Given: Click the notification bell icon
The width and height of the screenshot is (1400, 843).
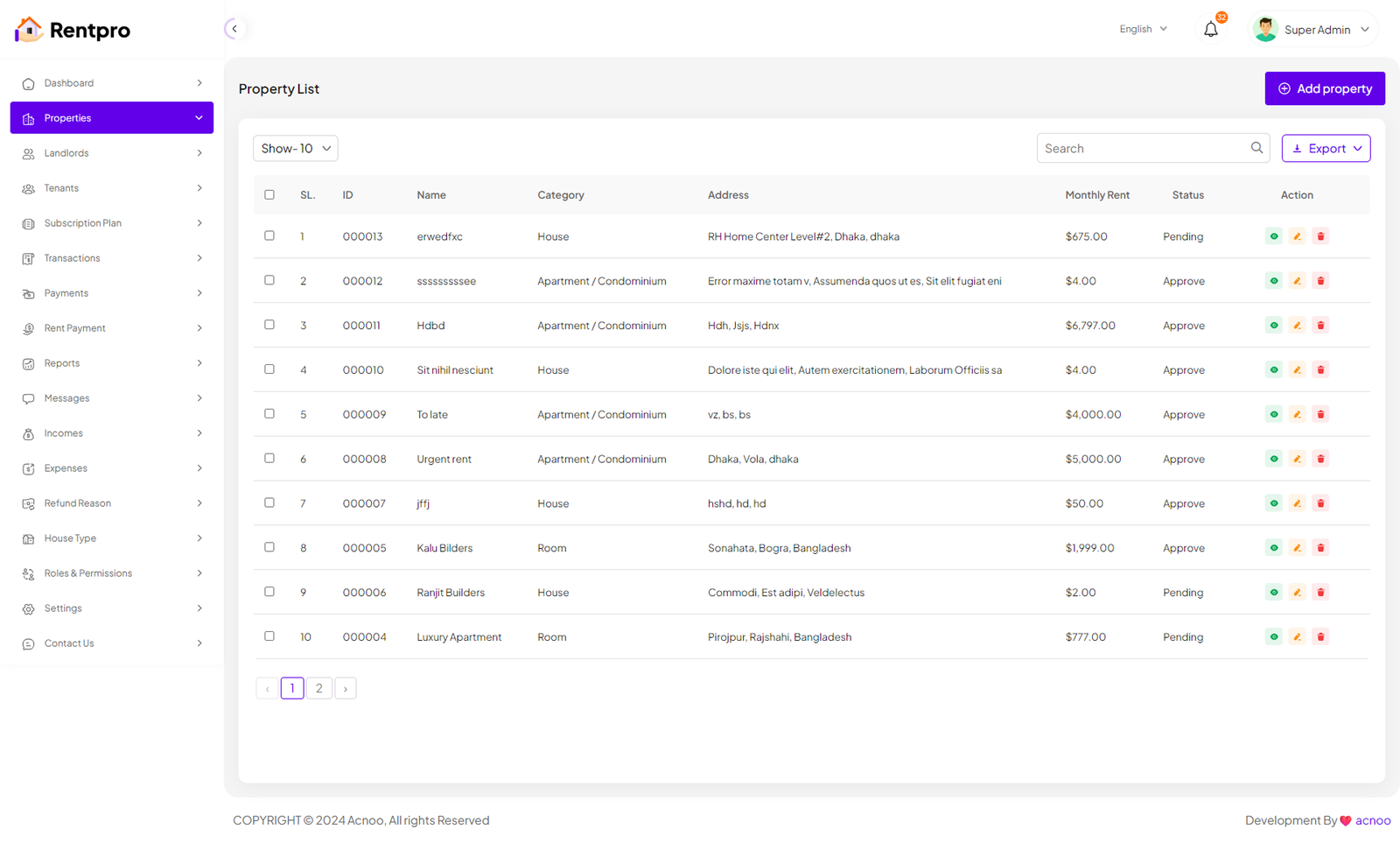Looking at the screenshot, I should coord(1210,30).
